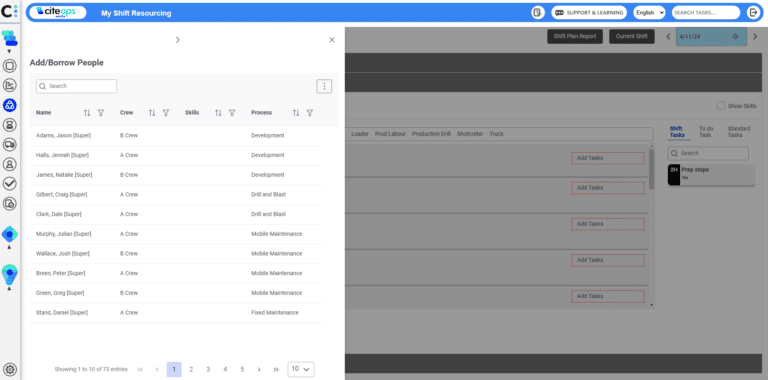This screenshot has height=380, width=768.
Task: Sort the table by the Skills column
Action: [x=218, y=113]
